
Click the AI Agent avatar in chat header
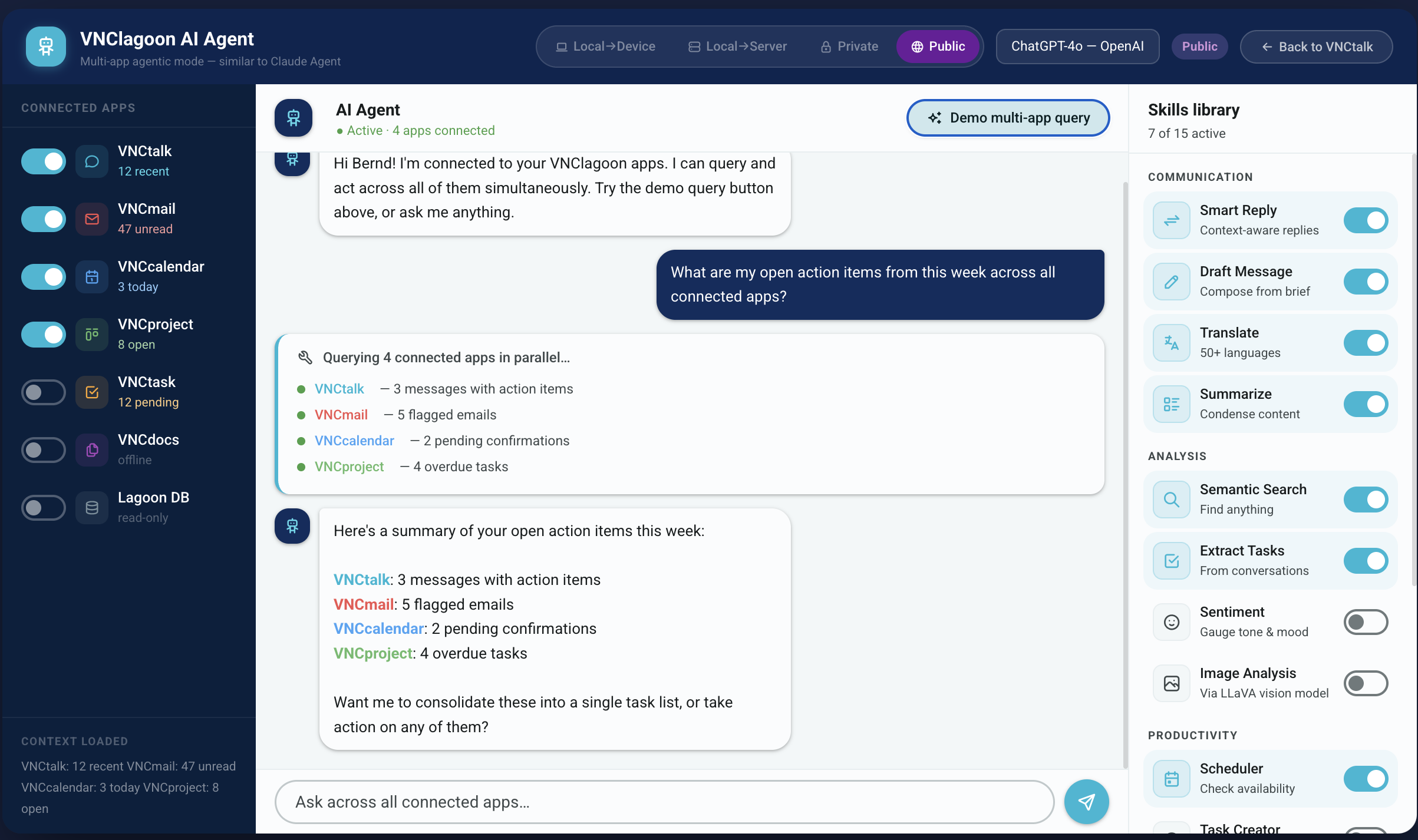pos(294,118)
